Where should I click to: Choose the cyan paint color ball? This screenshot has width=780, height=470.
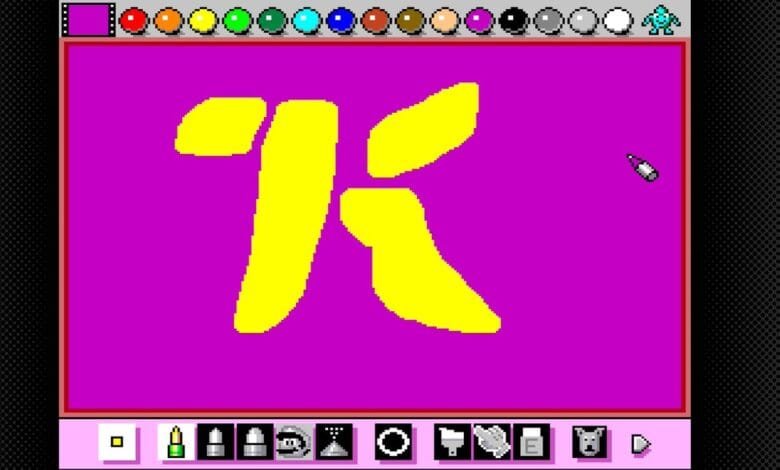click(306, 20)
